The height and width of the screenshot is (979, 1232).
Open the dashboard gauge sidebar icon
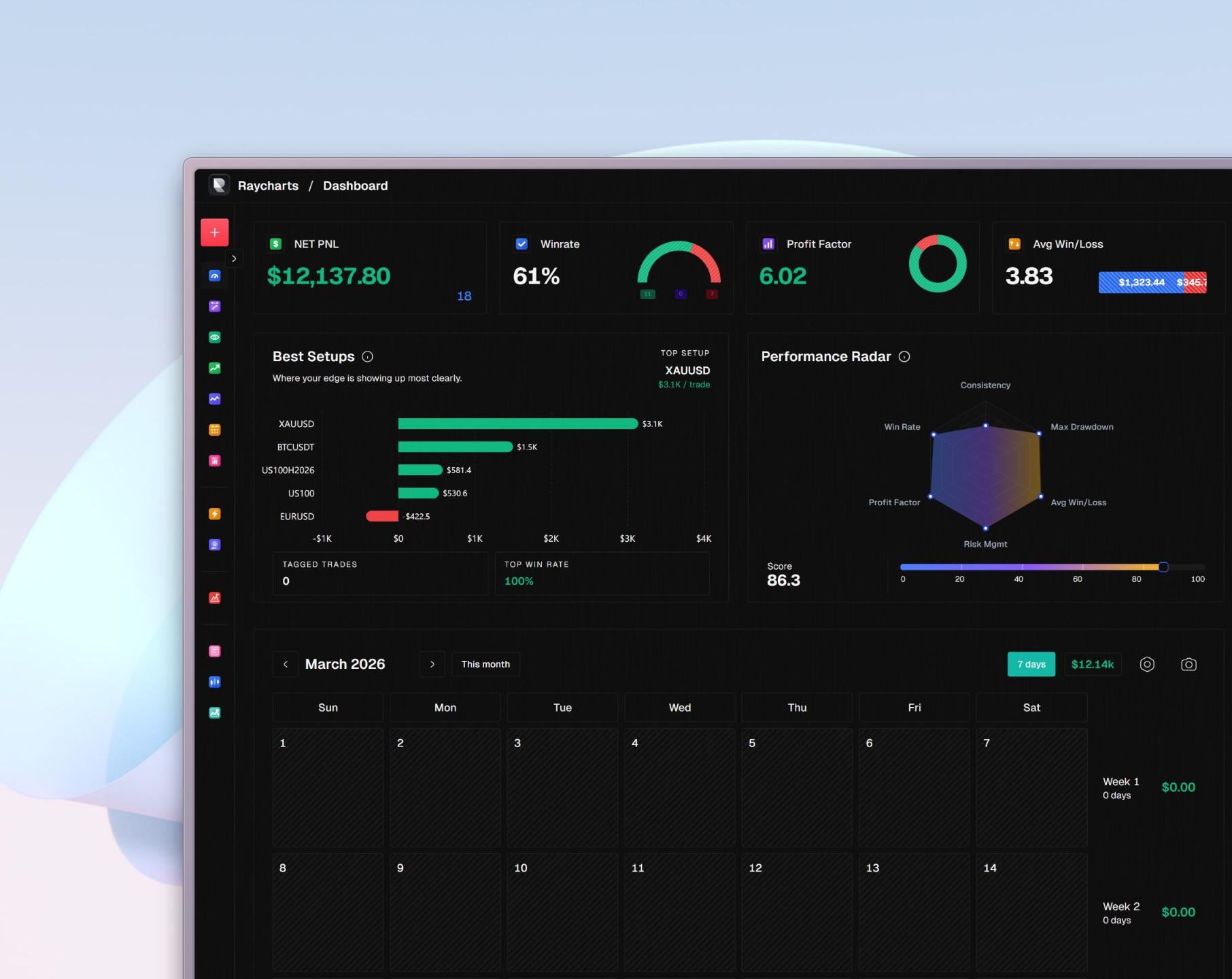(x=214, y=276)
